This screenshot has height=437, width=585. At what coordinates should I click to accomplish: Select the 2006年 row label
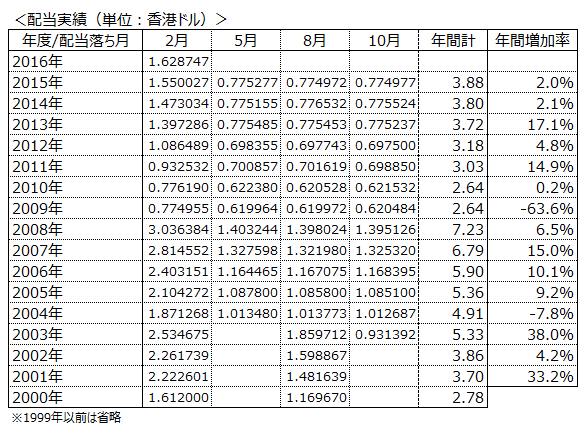37,271
